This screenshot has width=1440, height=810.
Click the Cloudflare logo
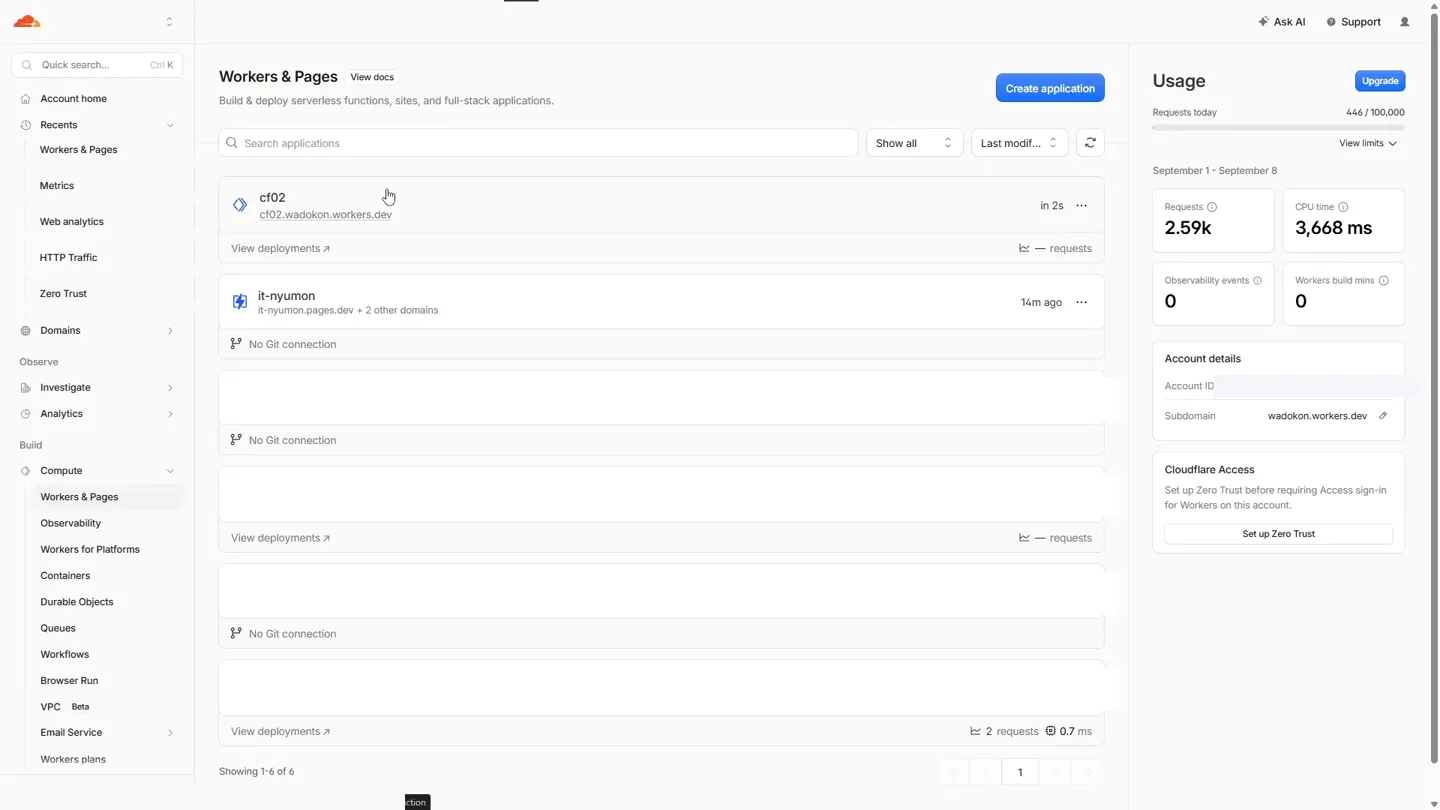[x=27, y=21]
